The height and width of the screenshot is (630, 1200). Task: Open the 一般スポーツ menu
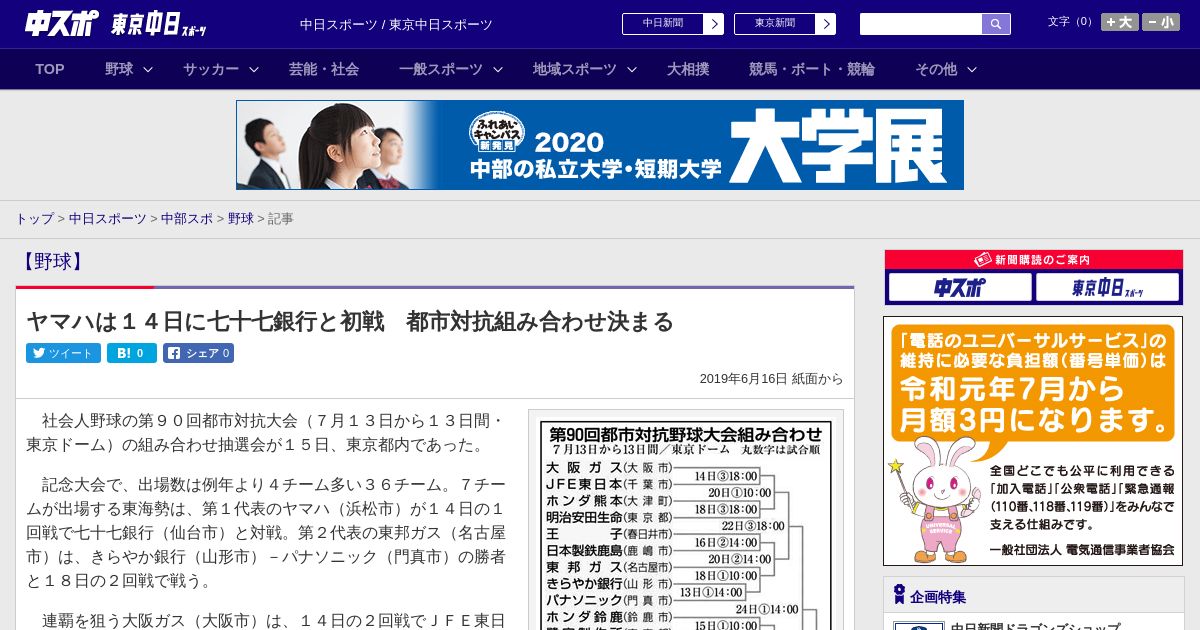click(441, 69)
